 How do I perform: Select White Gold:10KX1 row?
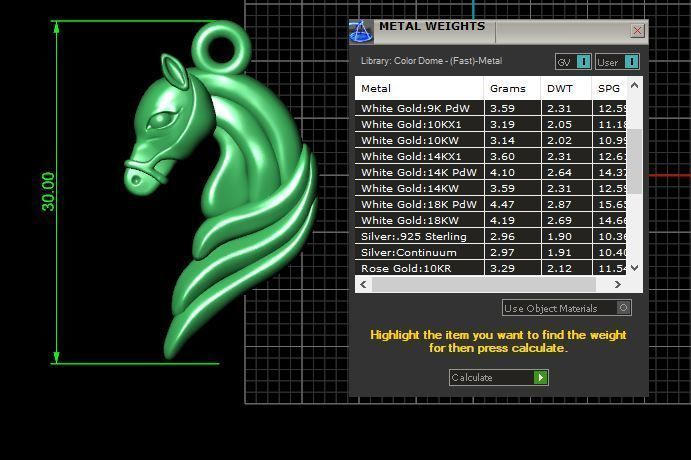tap(490, 124)
